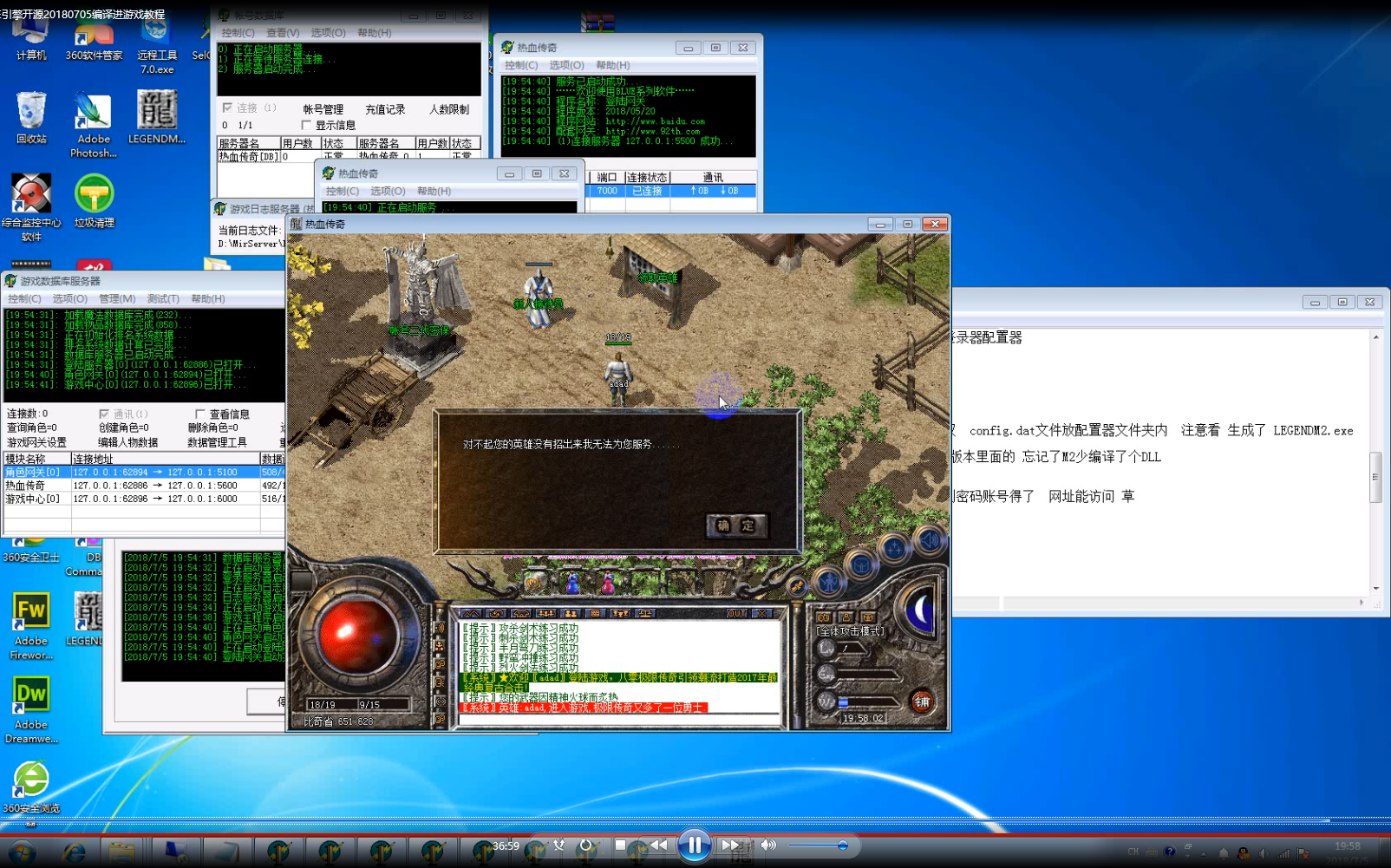Open the character figure round game button
This screenshot has height=868, width=1391.
click(829, 582)
